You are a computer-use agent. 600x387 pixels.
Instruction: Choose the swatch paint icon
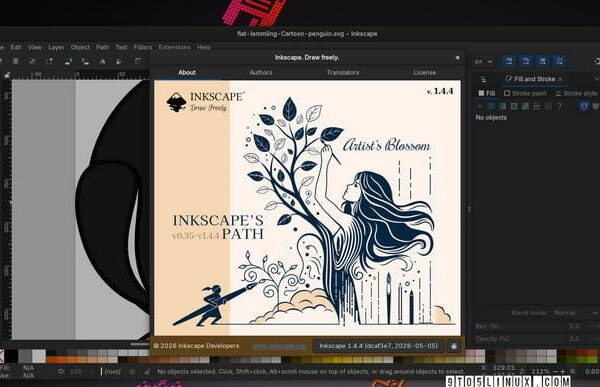548,106
